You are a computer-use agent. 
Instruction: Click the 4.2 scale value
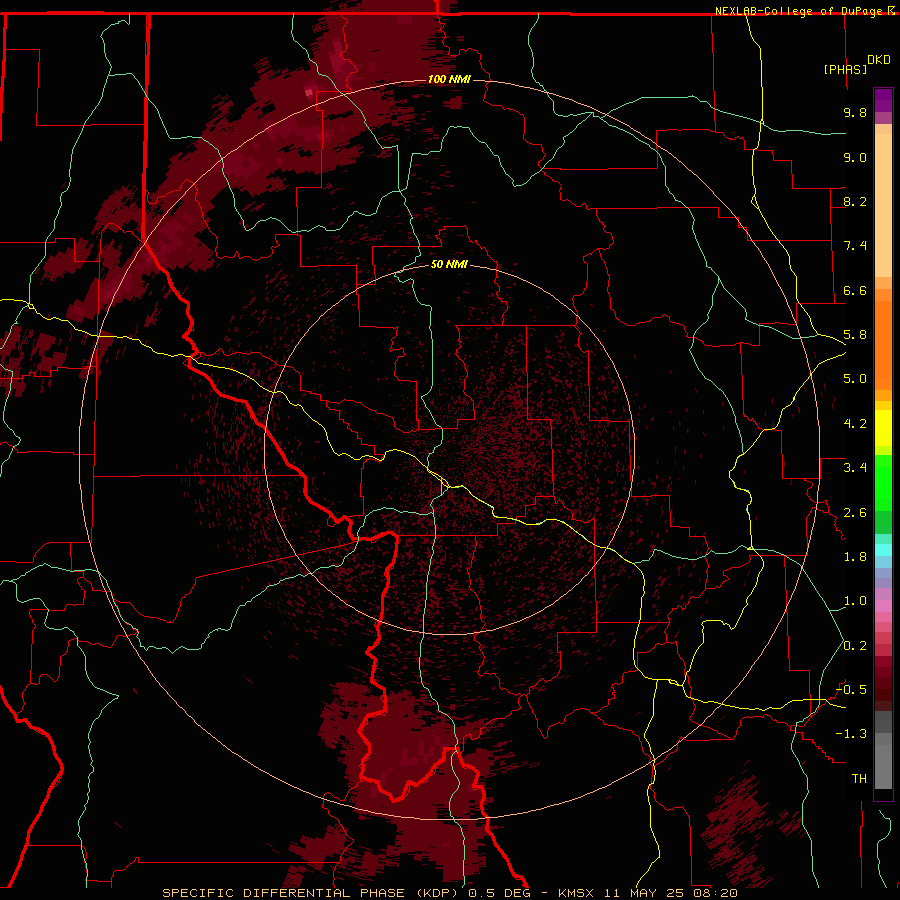click(855, 424)
